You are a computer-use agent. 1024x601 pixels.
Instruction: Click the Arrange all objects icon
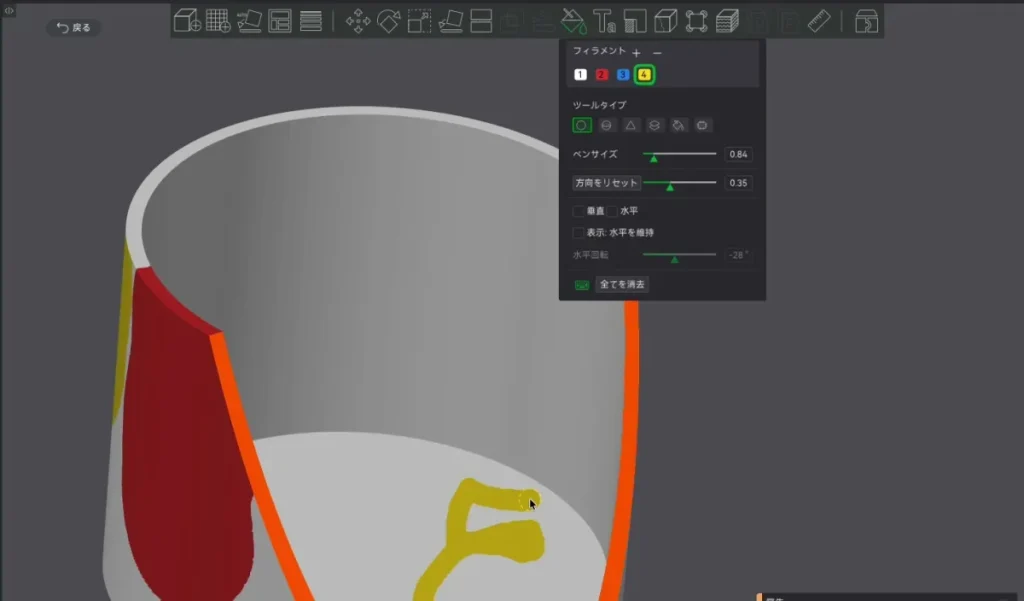coord(280,21)
